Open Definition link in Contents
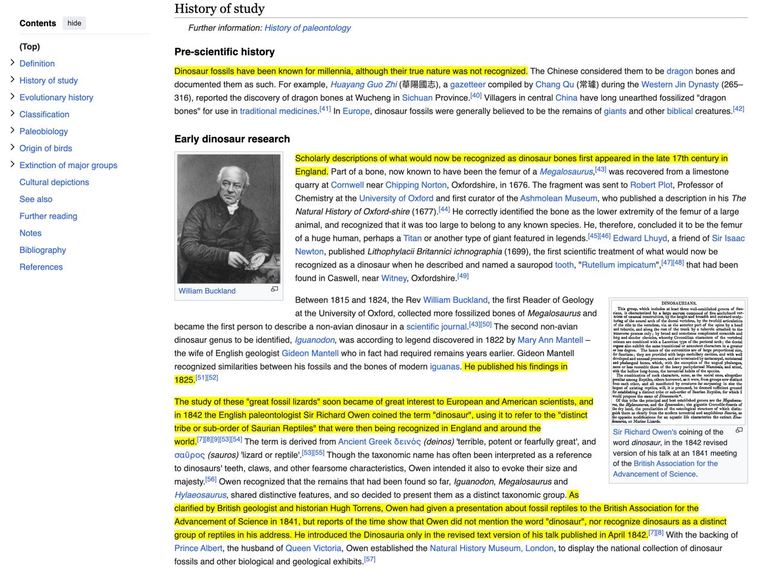 pyautogui.click(x=37, y=64)
